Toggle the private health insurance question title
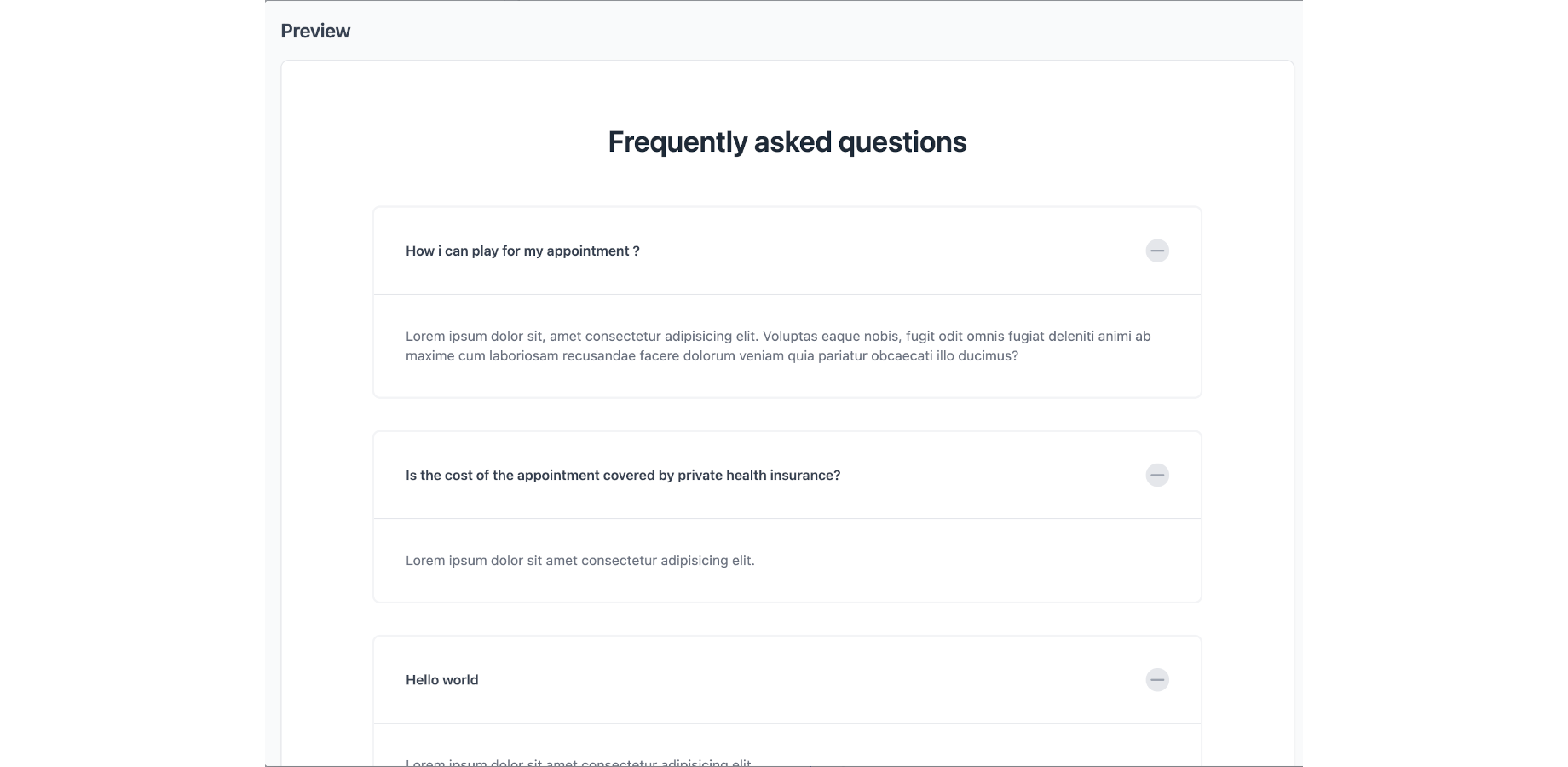 (623, 475)
